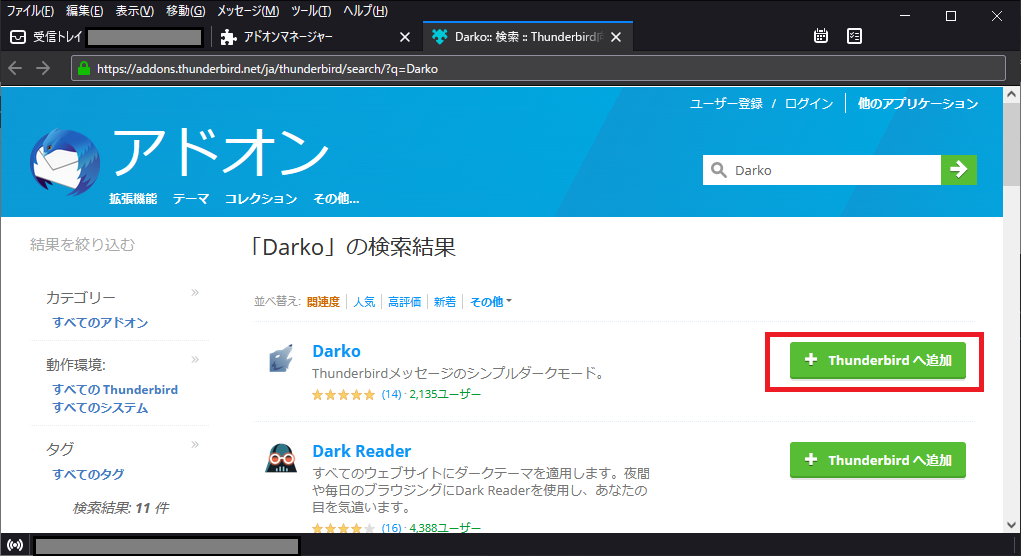Image resolution: width=1021 pixels, height=556 pixels.
Task: Open the ツール(T) menu
Action: [x=311, y=10]
